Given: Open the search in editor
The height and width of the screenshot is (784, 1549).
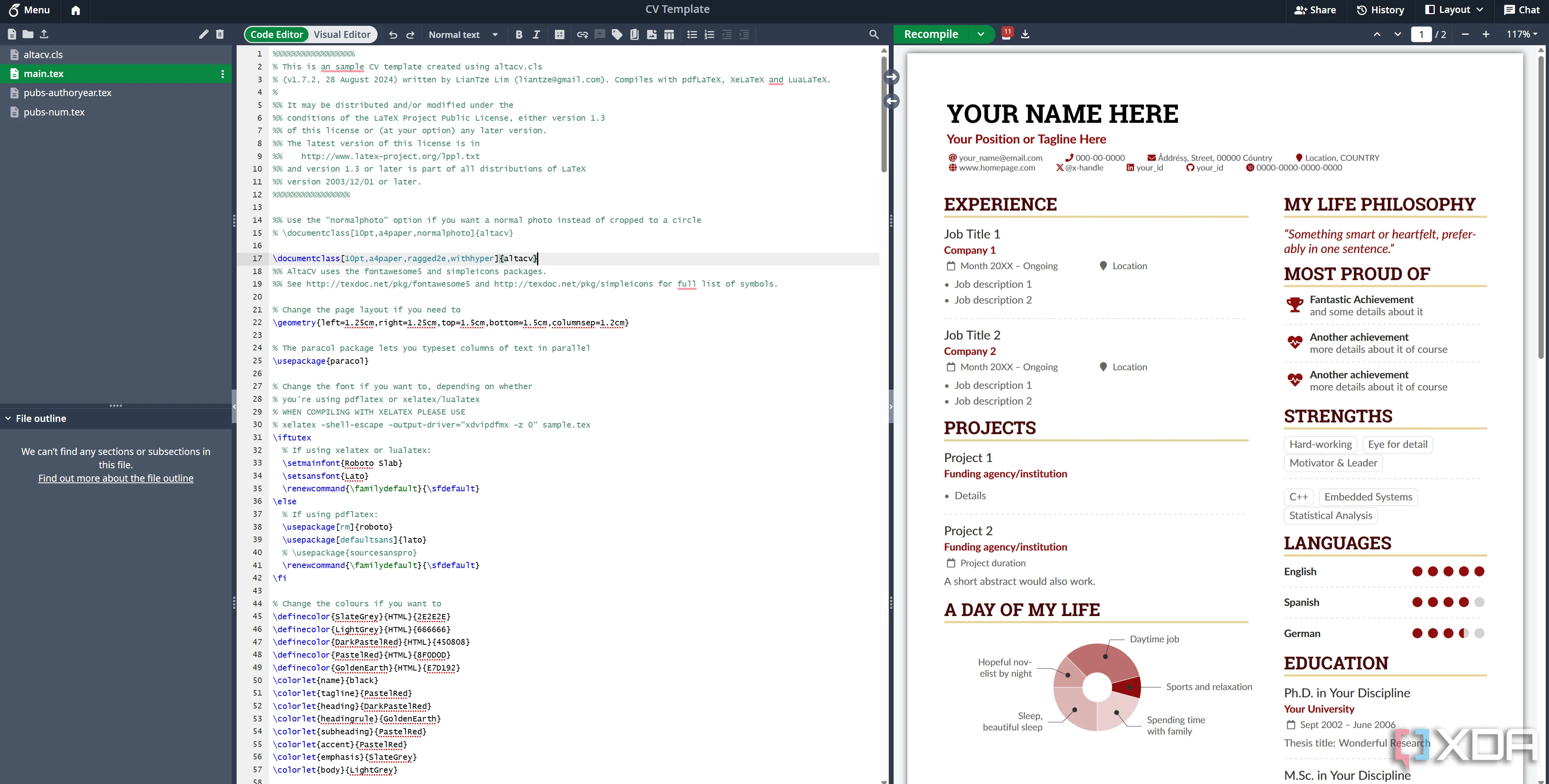Looking at the screenshot, I should (x=874, y=35).
